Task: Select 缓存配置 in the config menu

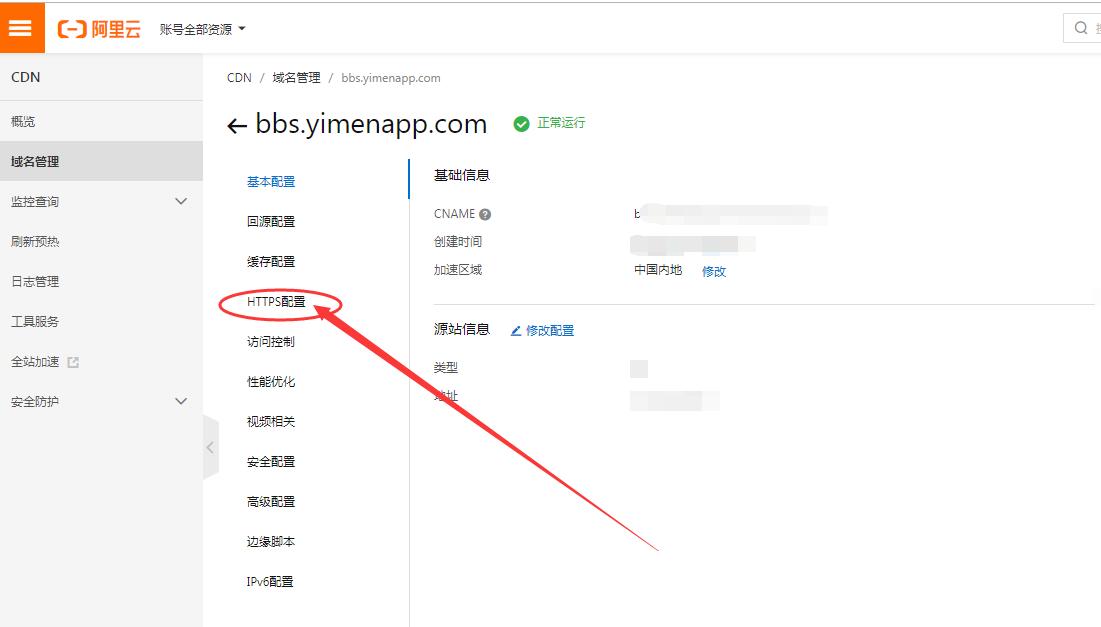Action: tap(271, 262)
